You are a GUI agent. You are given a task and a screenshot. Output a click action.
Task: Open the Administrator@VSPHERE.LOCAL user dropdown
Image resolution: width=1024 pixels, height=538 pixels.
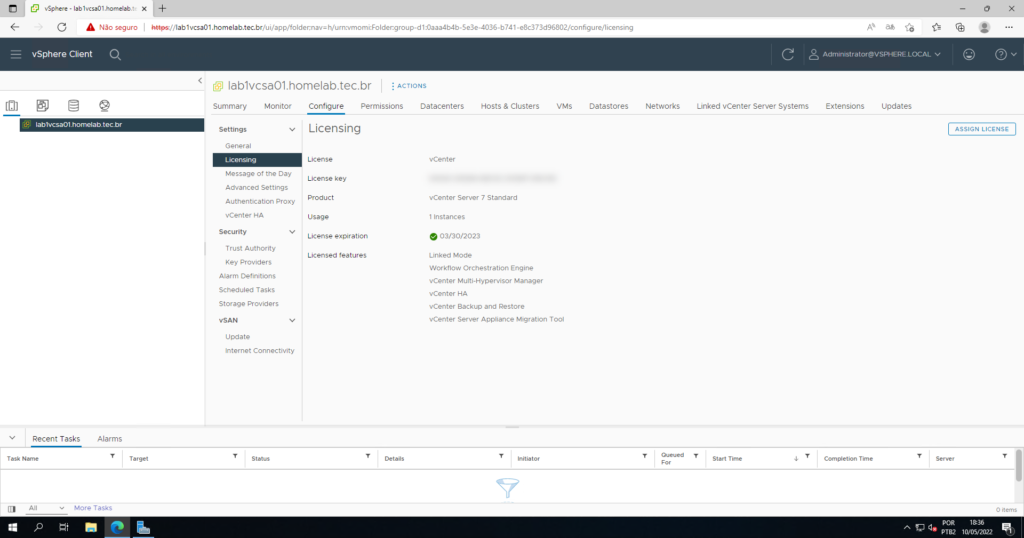[875, 54]
